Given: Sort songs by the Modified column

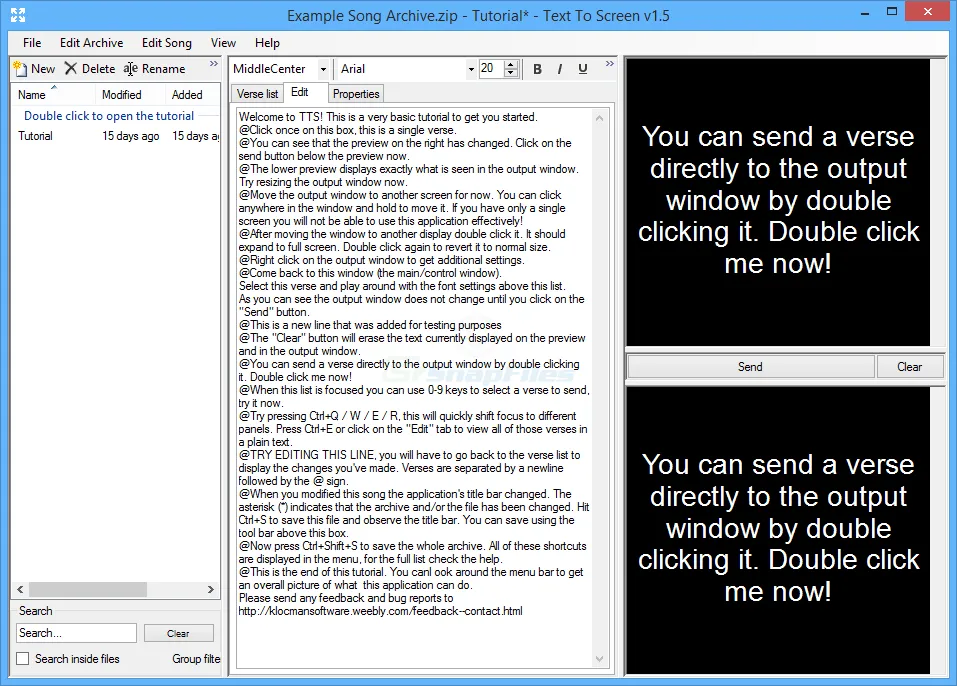Looking at the screenshot, I should coord(130,95).
